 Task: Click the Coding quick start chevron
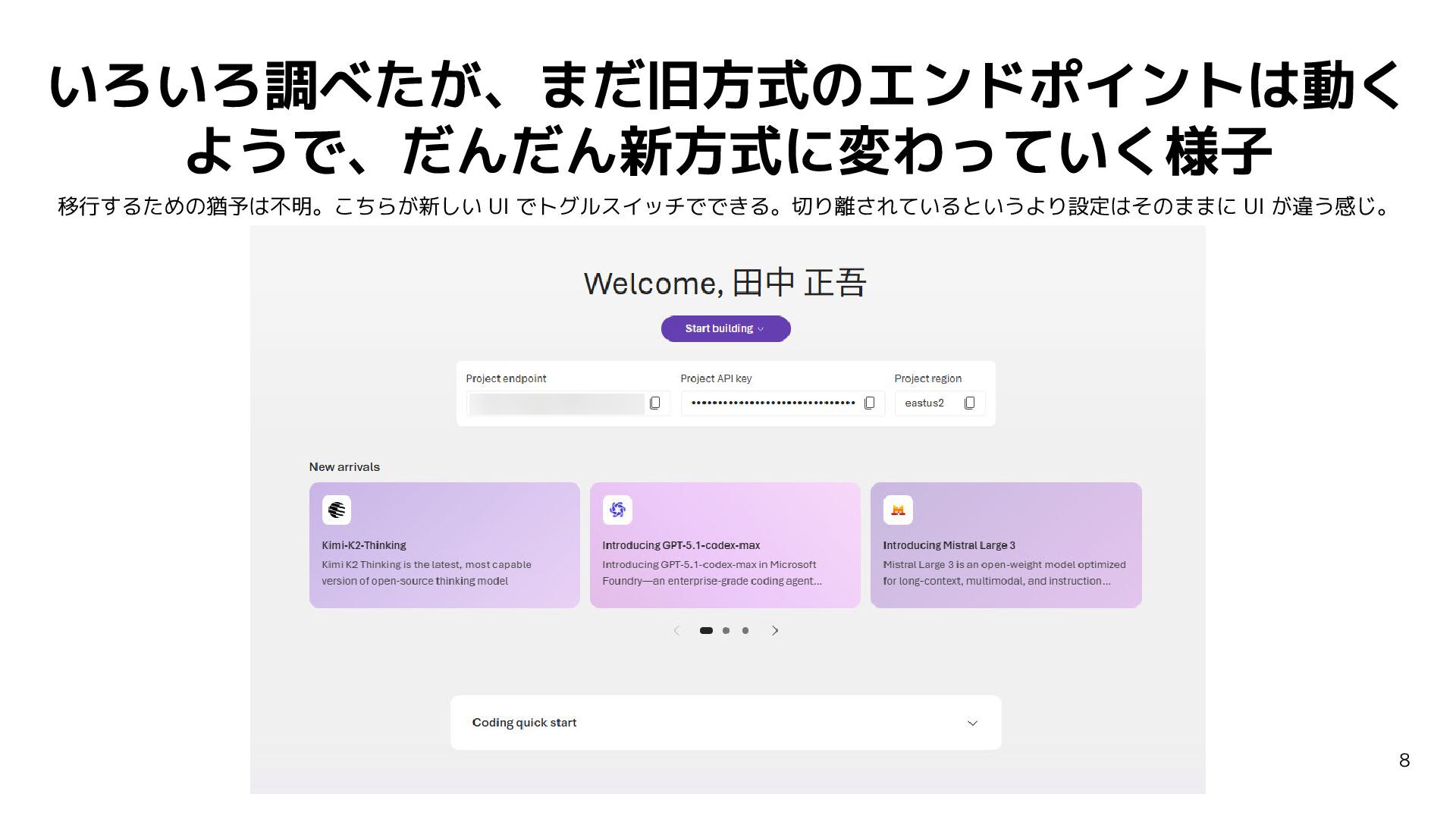(972, 723)
